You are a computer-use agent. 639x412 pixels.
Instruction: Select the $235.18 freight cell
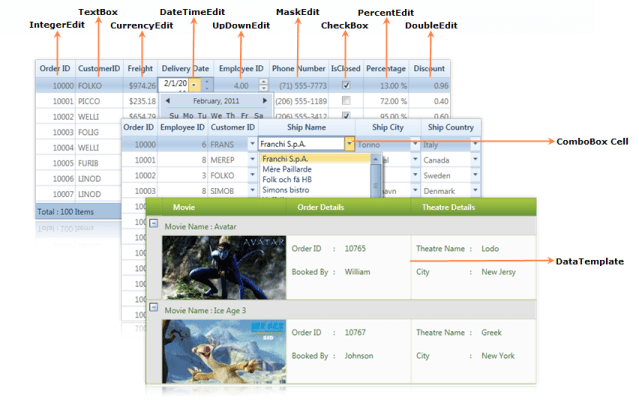click(x=140, y=101)
